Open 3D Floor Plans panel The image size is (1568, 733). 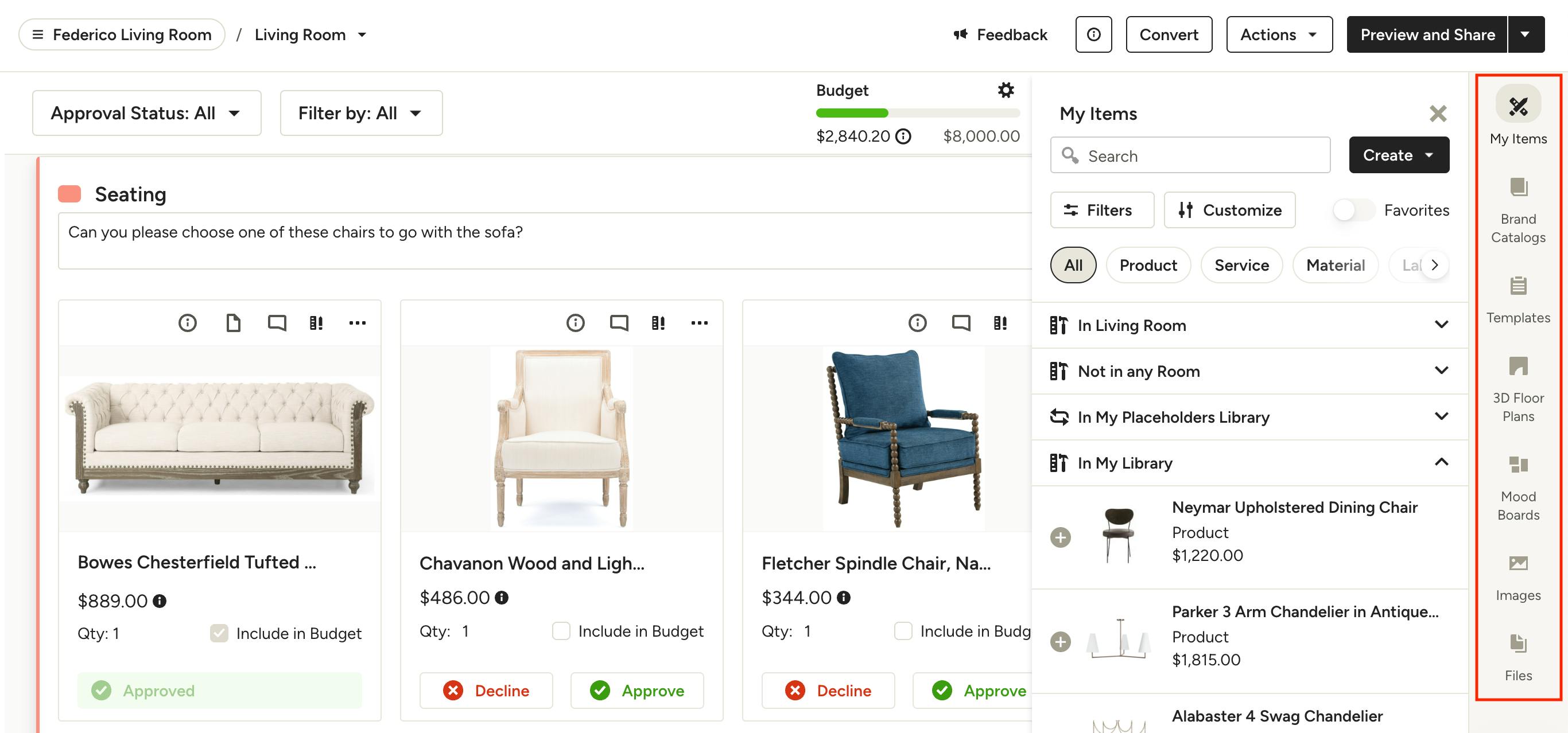pyautogui.click(x=1518, y=389)
